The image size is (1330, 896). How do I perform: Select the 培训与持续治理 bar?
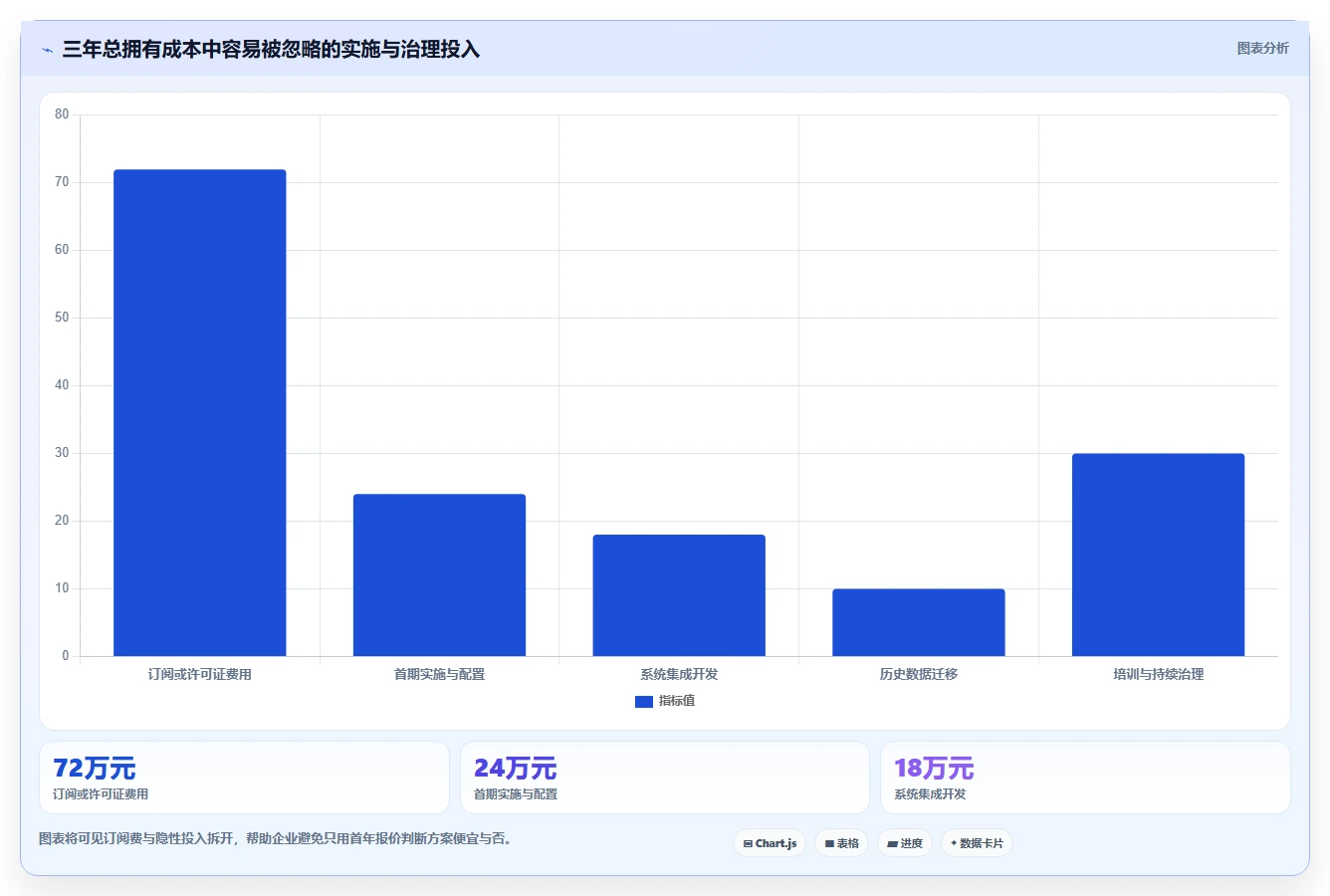(1158, 555)
